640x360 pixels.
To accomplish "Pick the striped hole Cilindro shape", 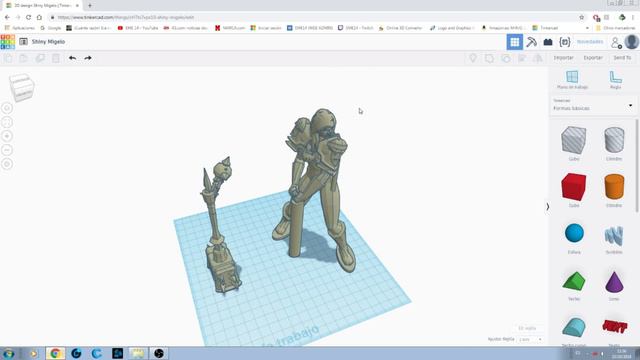I will click(x=614, y=140).
